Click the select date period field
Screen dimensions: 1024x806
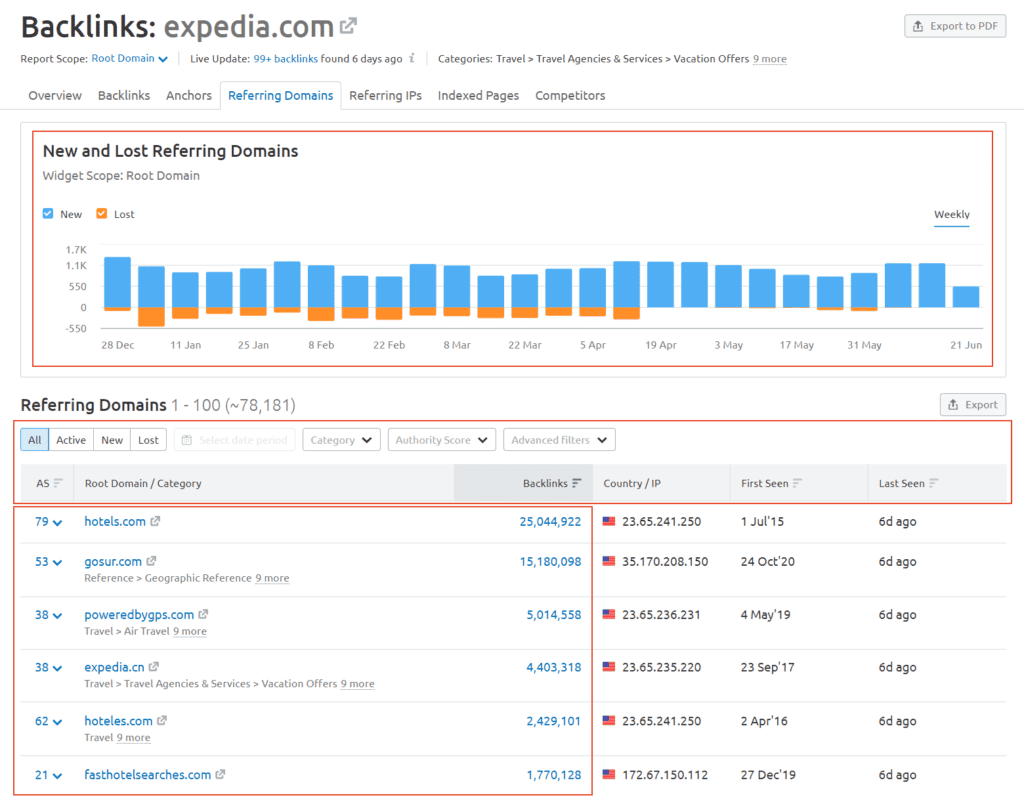pos(234,440)
